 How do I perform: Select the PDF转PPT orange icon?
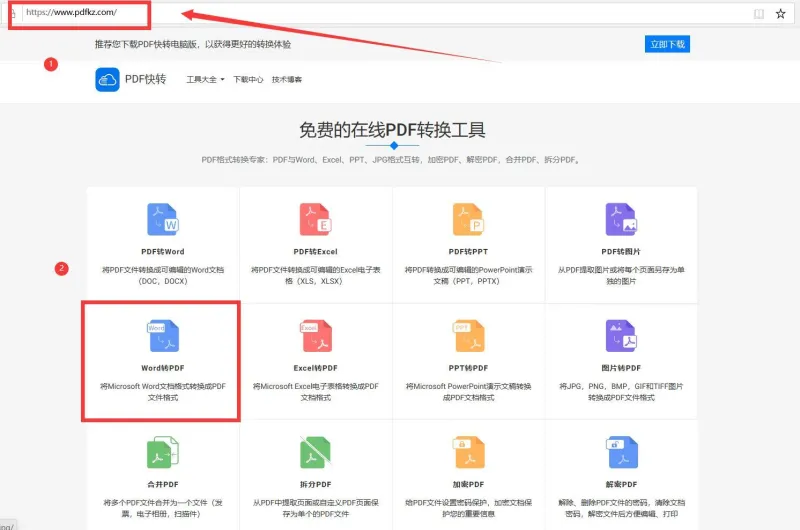(468, 219)
